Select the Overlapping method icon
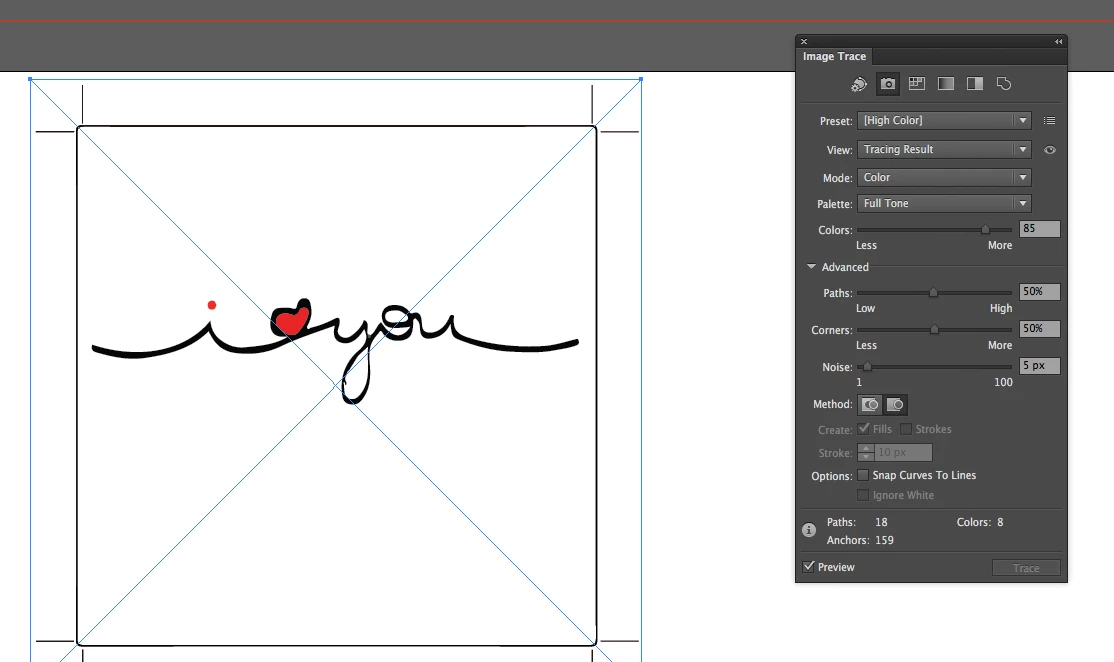This screenshot has height=662, width=1114. 895,404
